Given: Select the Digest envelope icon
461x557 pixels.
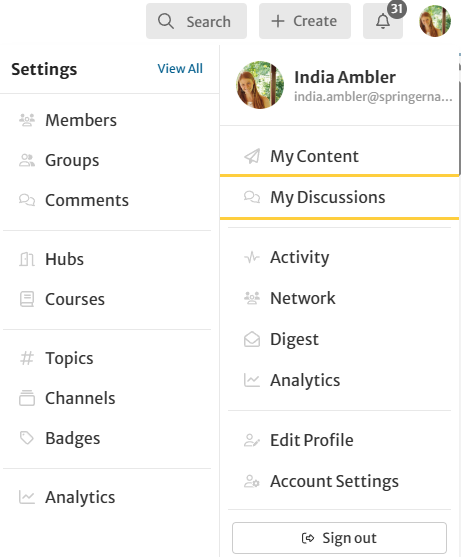Looking at the screenshot, I should [252, 339].
